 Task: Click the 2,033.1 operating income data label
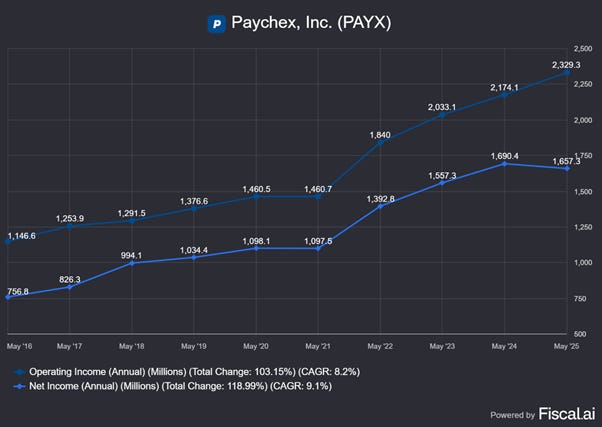pos(442,108)
